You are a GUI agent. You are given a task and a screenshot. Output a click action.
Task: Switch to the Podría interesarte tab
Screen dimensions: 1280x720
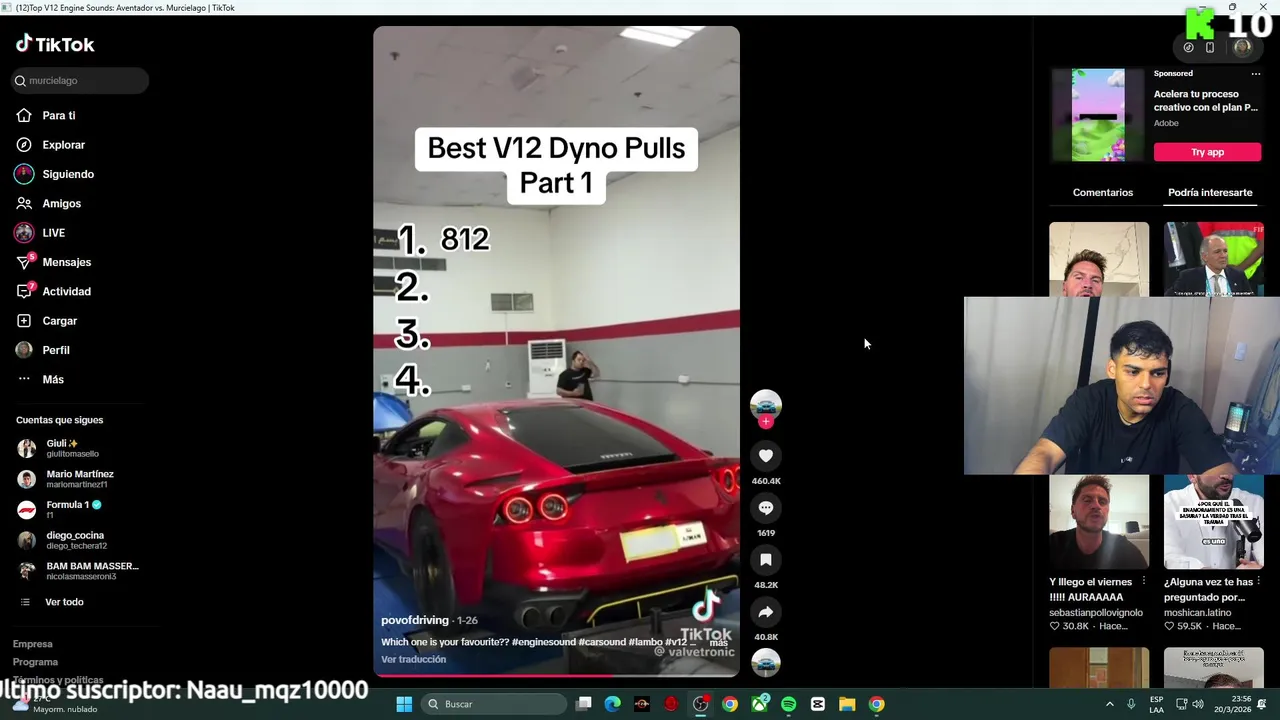tap(1210, 192)
